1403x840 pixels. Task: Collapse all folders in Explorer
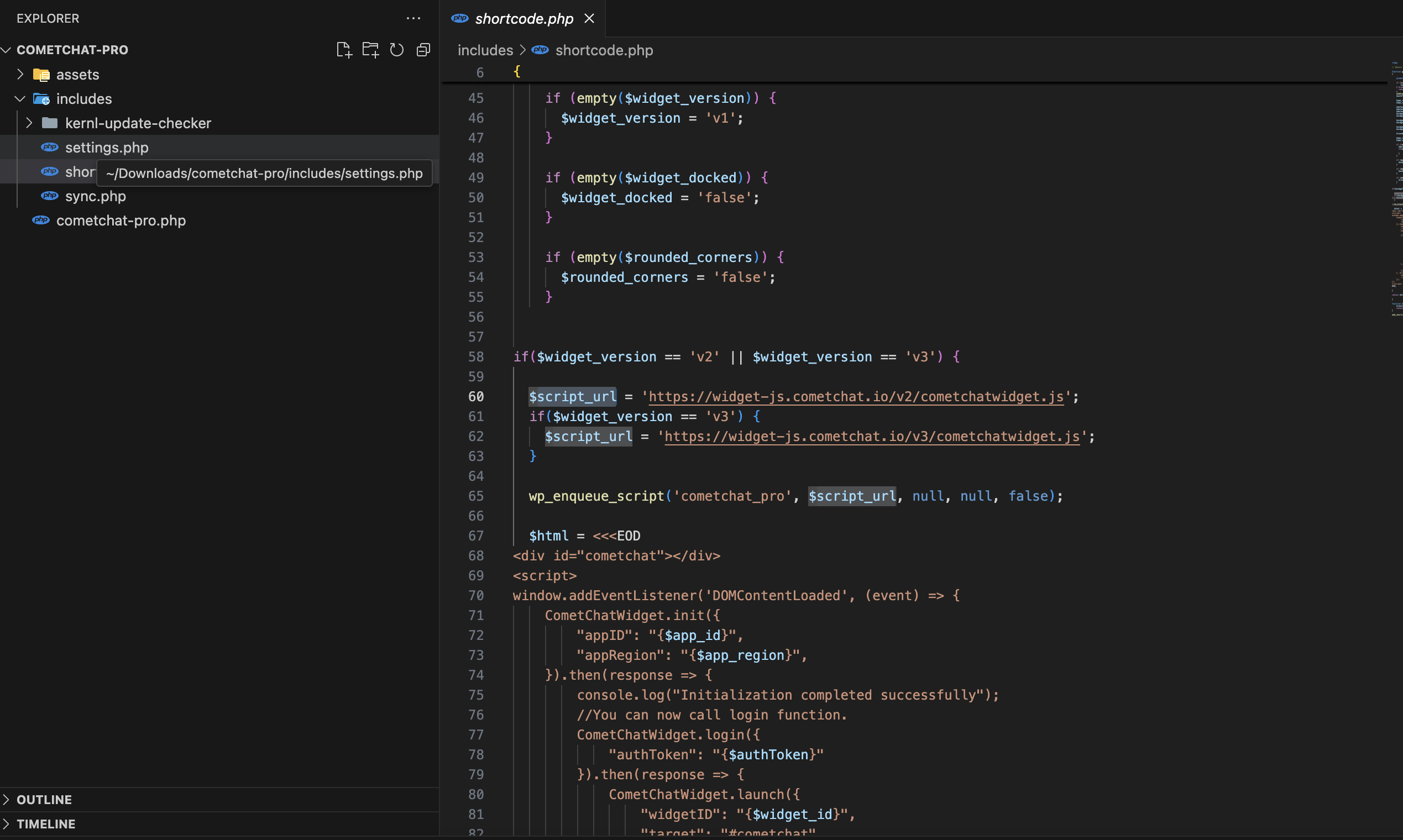click(423, 50)
